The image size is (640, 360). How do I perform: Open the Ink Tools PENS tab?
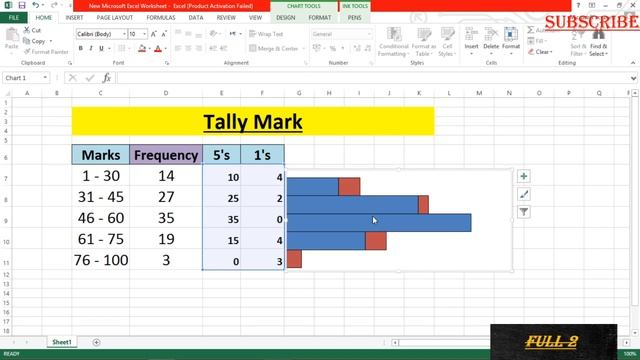[354, 18]
